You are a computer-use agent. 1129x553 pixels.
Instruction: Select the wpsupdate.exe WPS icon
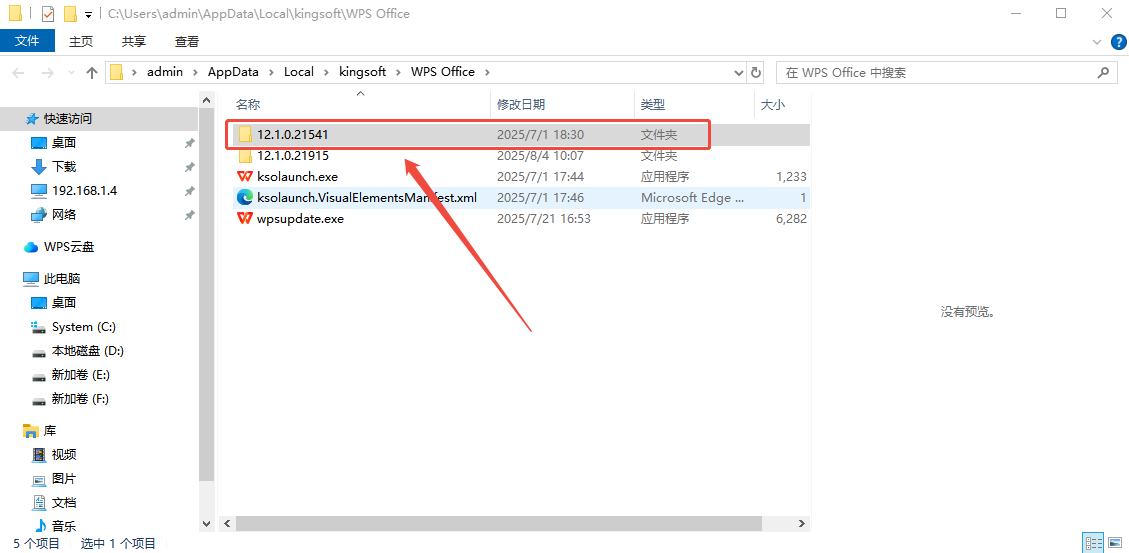pos(245,218)
